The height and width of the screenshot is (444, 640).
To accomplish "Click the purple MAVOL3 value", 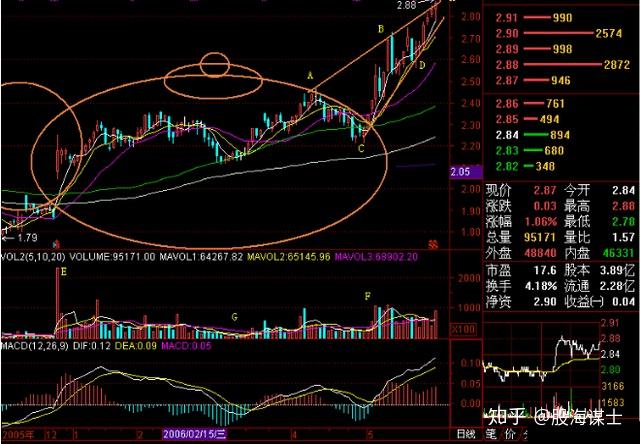I will pyautogui.click(x=376, y=257).
